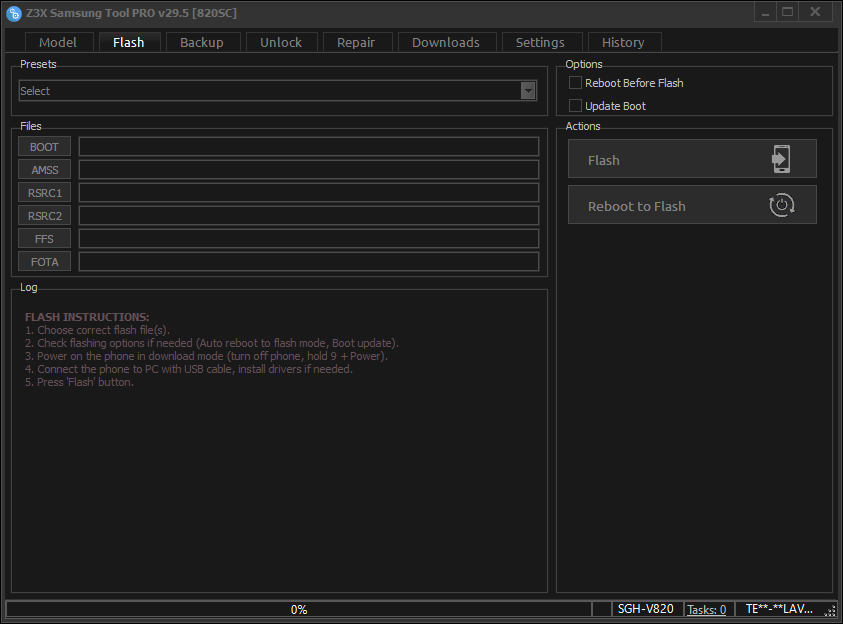843x624 pixels.
Task: Go to the Unlock tab
Action: pos(281,42)
